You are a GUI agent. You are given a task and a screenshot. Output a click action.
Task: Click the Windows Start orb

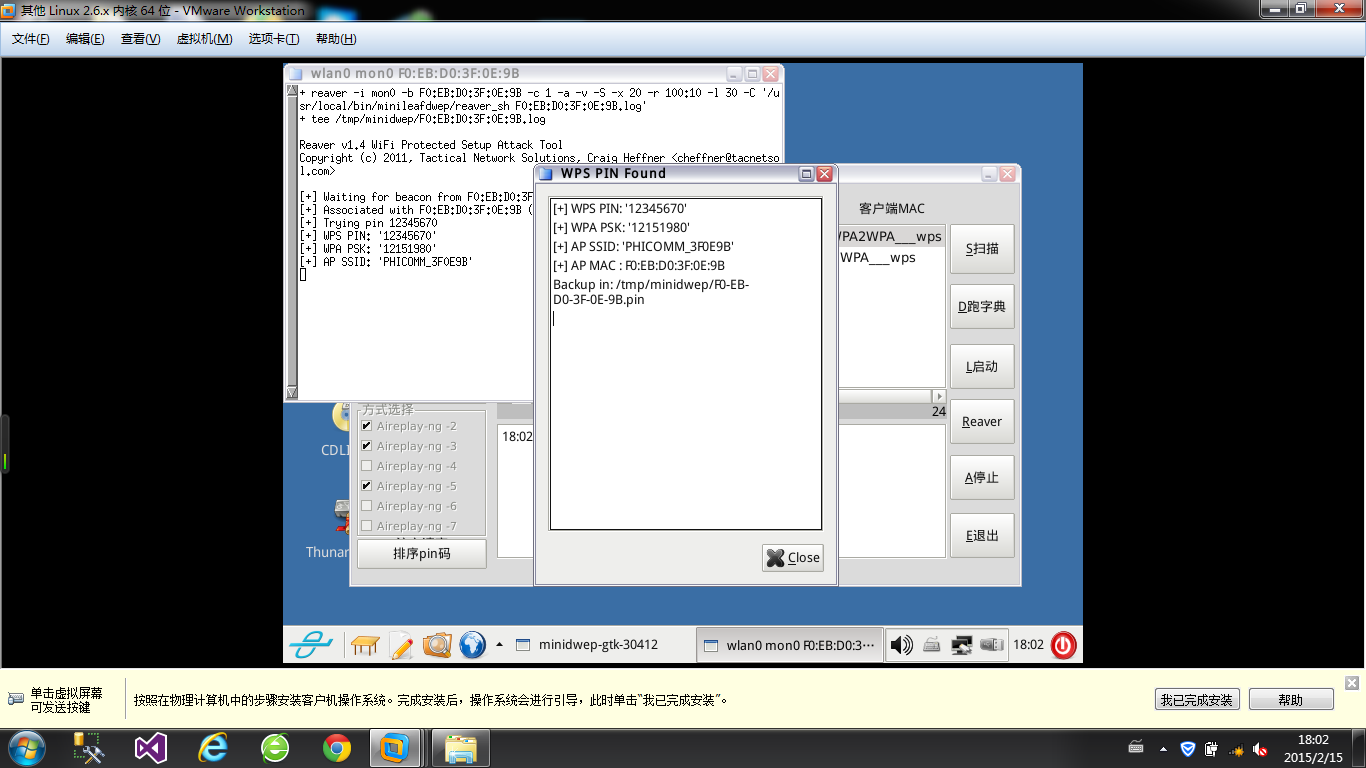click(x=25, y=748)
